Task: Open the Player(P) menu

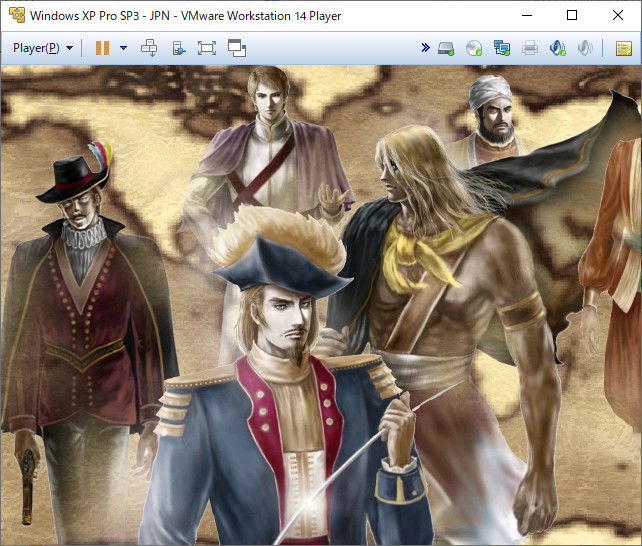Action: tap(36, 48)
